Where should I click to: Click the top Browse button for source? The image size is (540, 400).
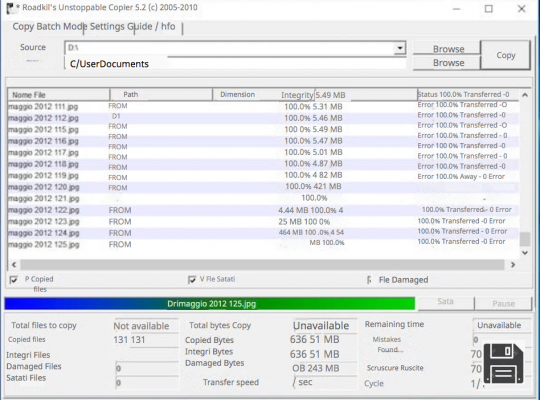tap(447, 49)
